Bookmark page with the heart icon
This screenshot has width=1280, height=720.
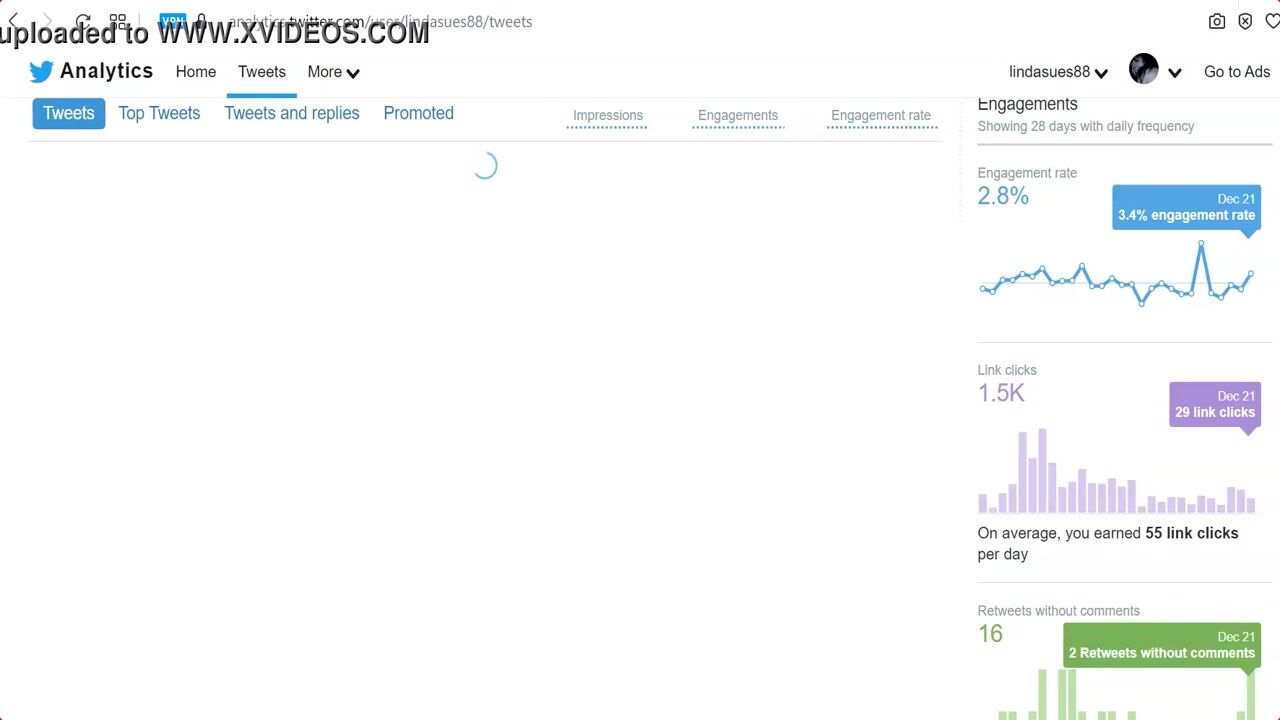[x=1272, y=21]
